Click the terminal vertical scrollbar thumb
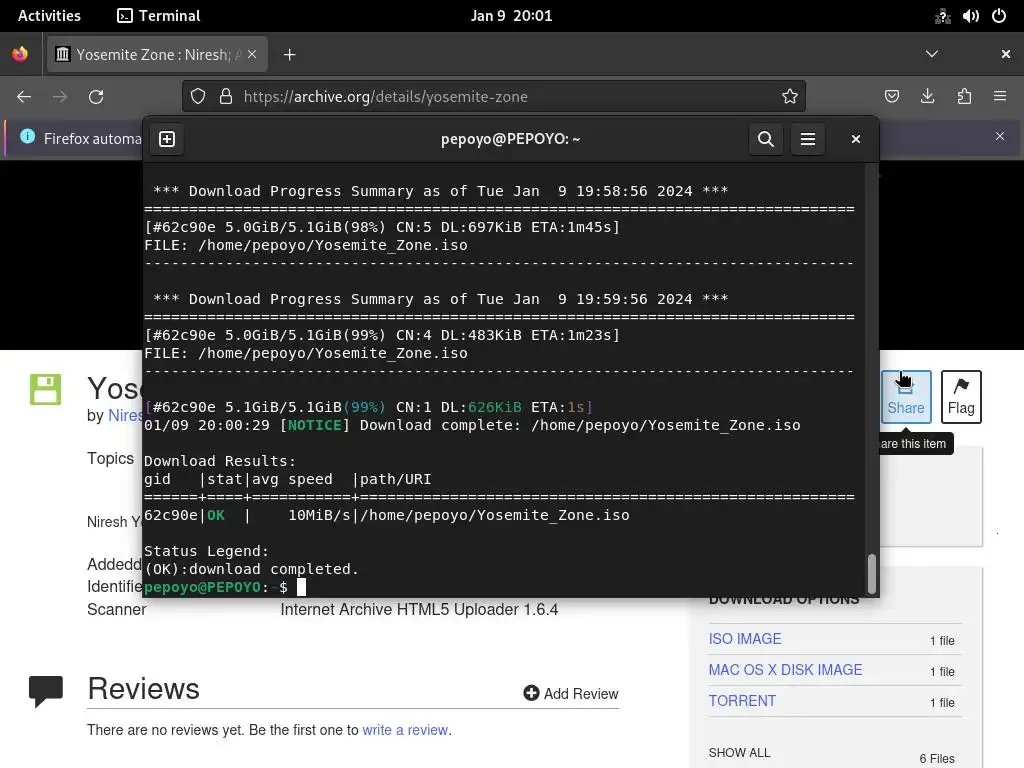The image size is (1024, 768). pyautogui.click(x=871, y=573)
